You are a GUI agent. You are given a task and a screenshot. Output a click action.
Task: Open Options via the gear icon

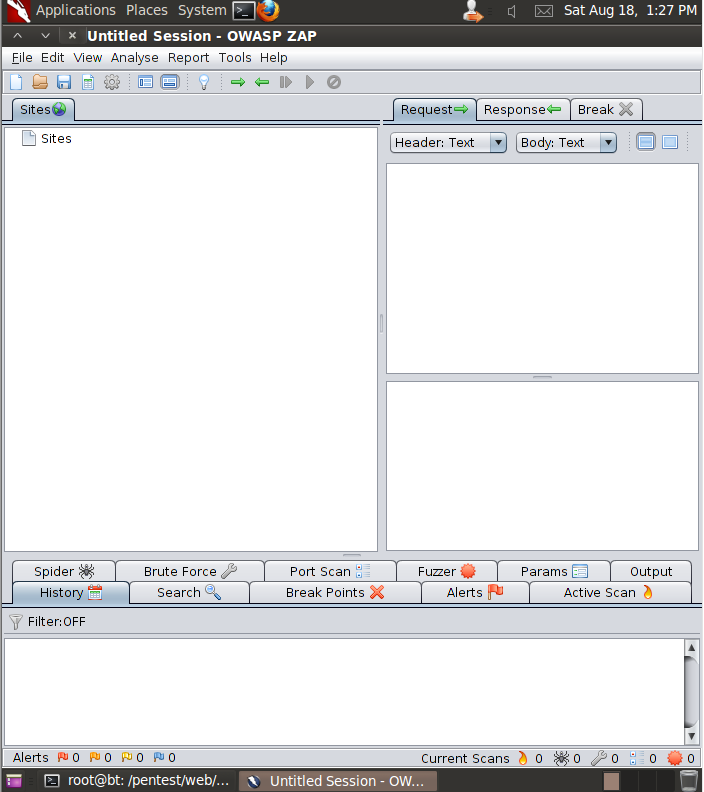click(x=112, y=82)
